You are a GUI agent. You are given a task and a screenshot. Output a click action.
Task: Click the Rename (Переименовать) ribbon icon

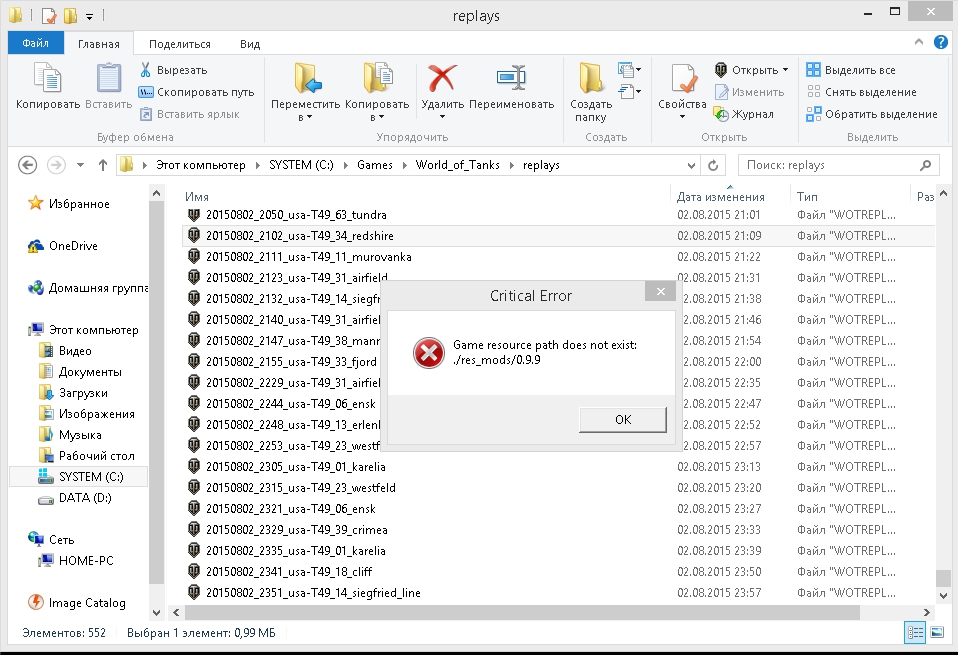tap(511, 80)
